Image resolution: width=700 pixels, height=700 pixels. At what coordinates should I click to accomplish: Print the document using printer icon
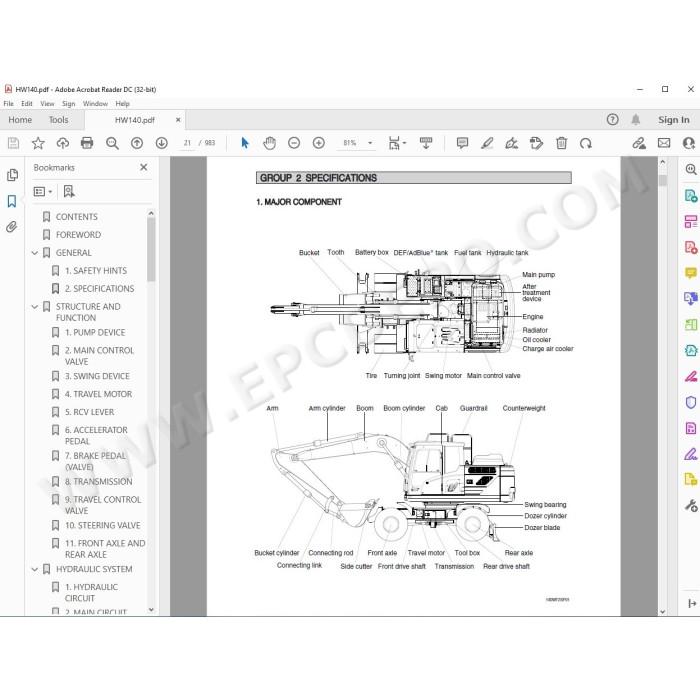coord(87,143)
